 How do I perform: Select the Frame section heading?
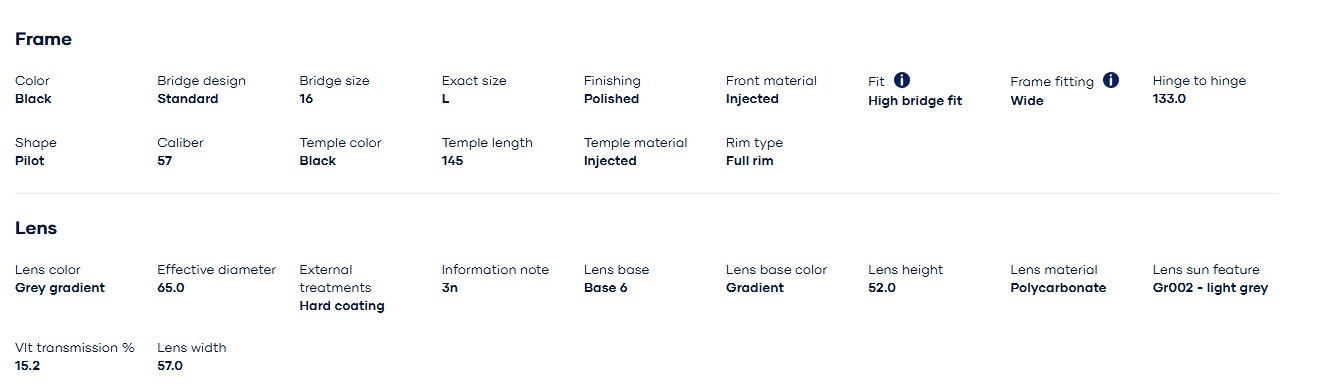click(43, 39)
